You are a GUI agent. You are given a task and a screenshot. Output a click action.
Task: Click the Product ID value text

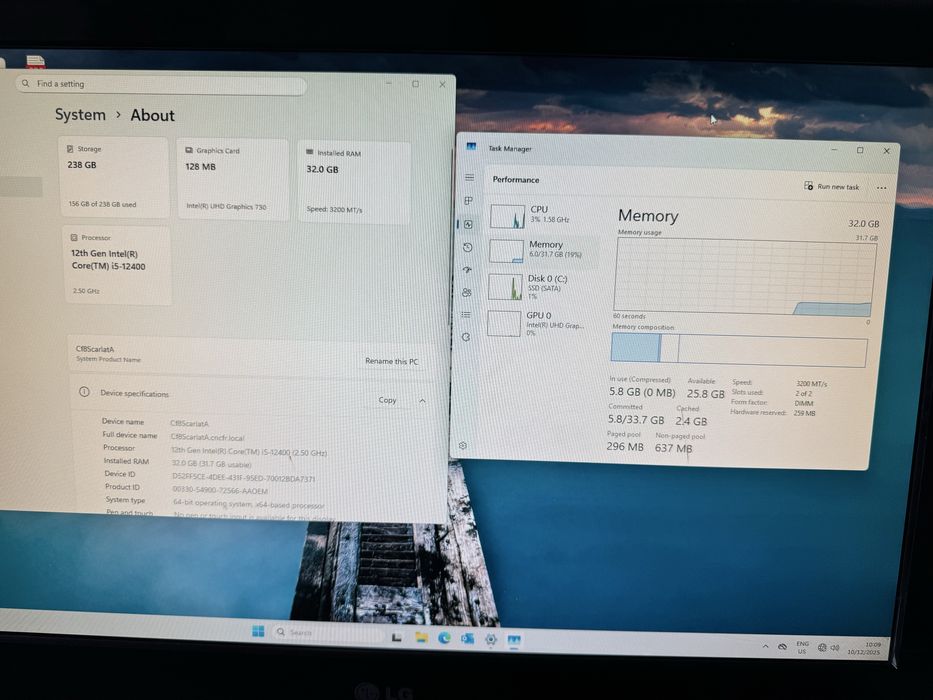click(220, 490)
